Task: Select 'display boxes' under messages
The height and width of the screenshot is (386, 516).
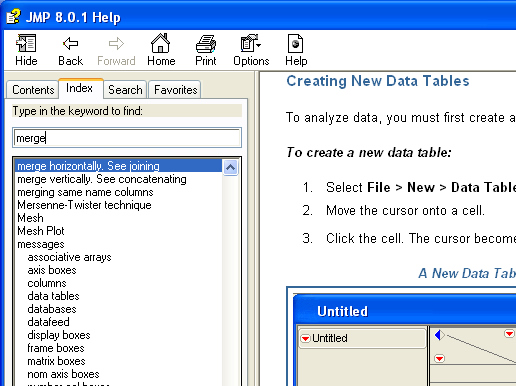Action: tap(59, 335)
